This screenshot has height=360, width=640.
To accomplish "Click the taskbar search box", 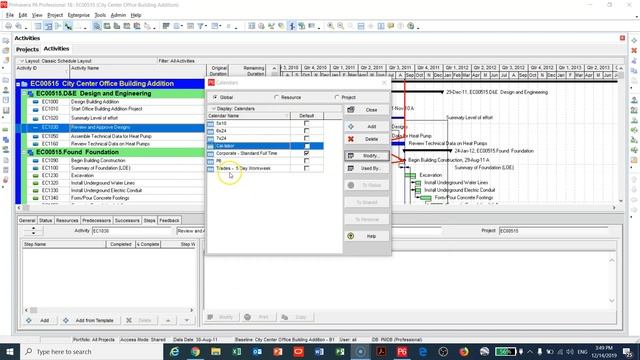I will (x=91, y=352).
